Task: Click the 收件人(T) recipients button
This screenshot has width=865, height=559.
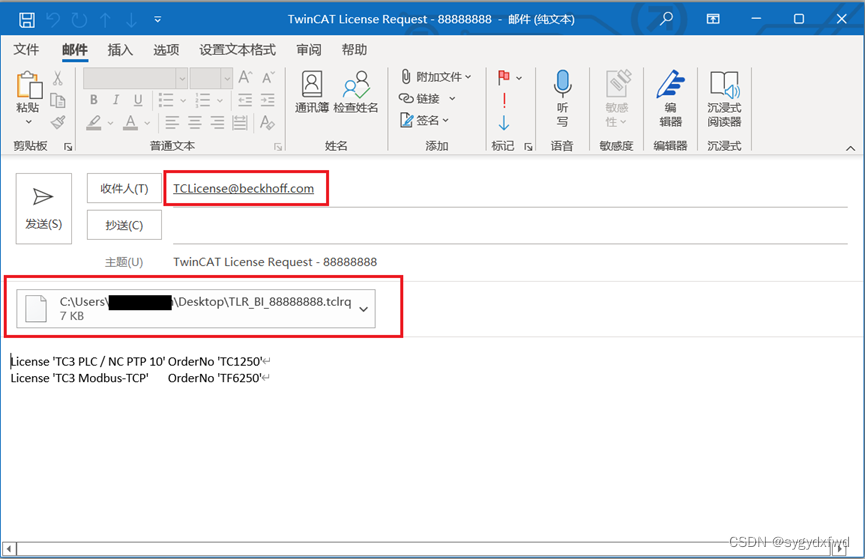Action: coord(124,188)
